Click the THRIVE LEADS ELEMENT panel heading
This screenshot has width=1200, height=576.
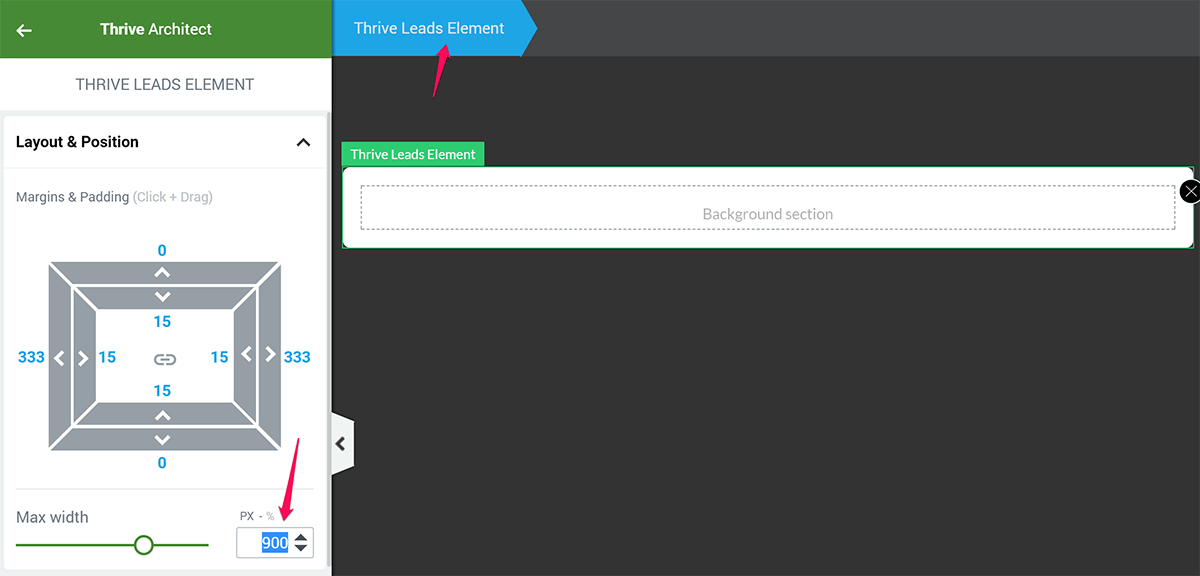click(x=165, y=85)
